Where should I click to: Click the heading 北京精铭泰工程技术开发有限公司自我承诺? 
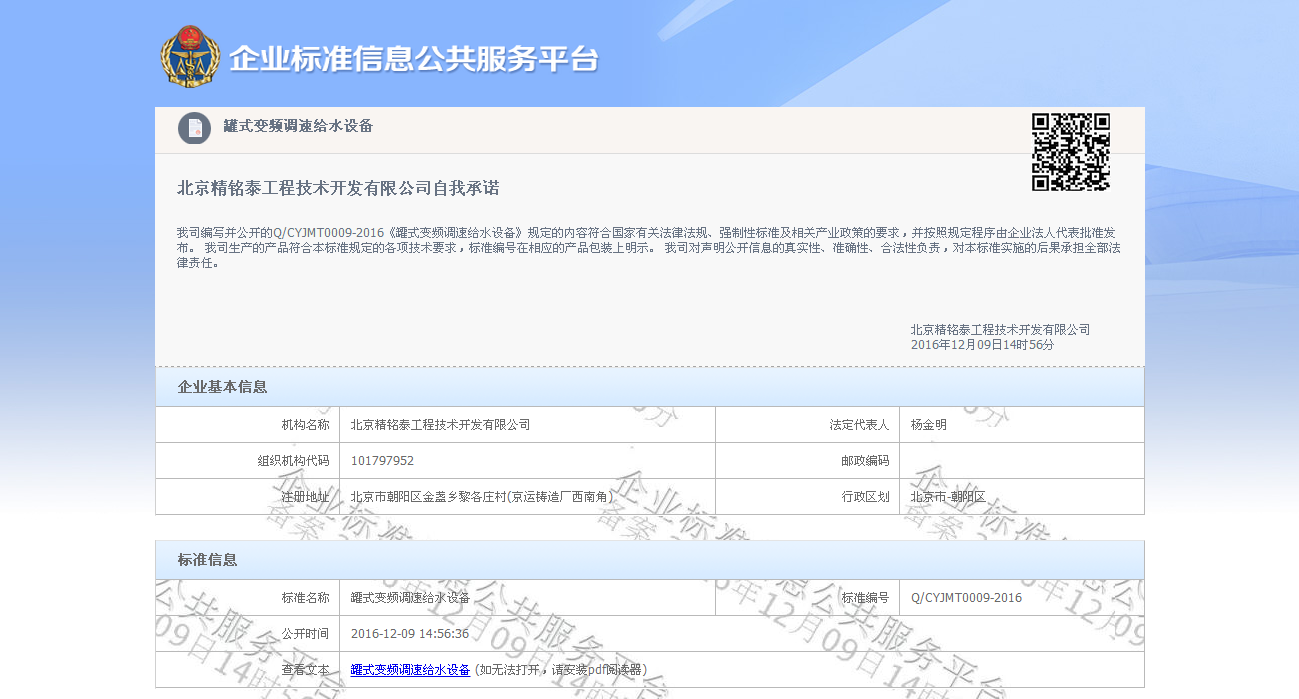(338, 188)
